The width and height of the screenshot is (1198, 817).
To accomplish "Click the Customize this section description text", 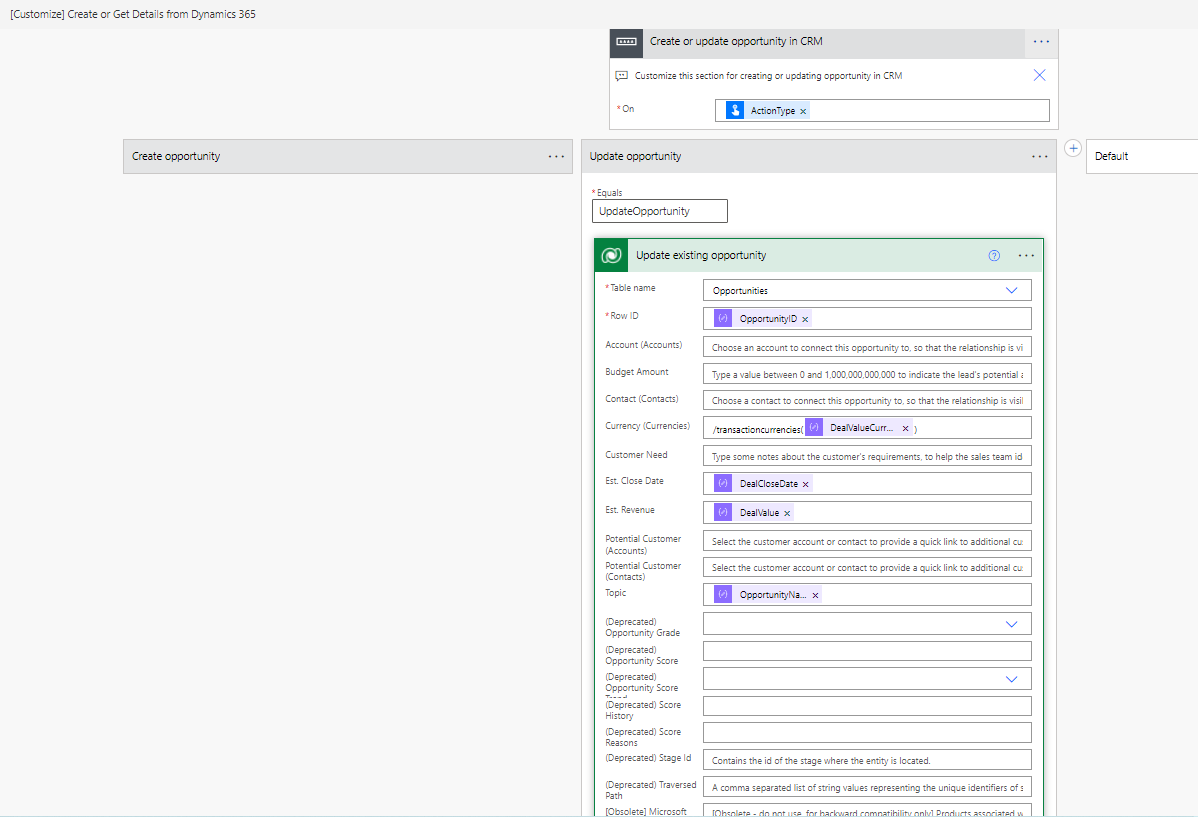I will click(768, 76).
